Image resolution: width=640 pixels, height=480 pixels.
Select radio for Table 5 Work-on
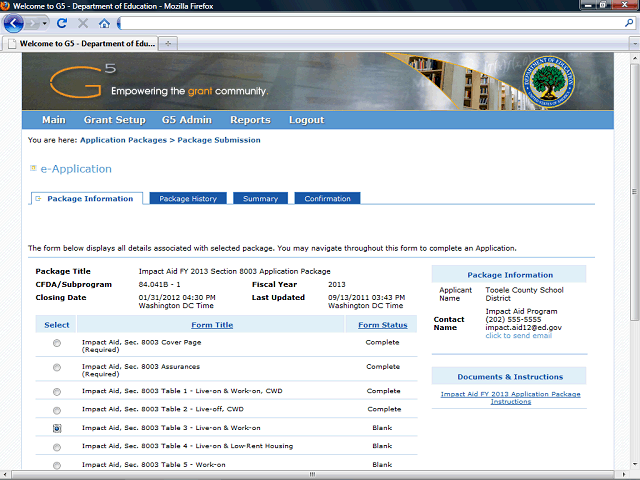(57, 465)
